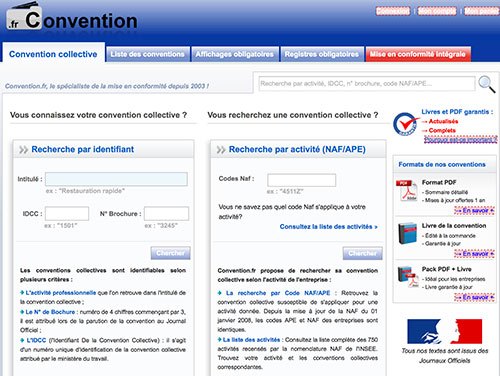Open the Connexion link at top
This screenshot has width=500, height=376.
pyautogui.click(x=393, y=11)
